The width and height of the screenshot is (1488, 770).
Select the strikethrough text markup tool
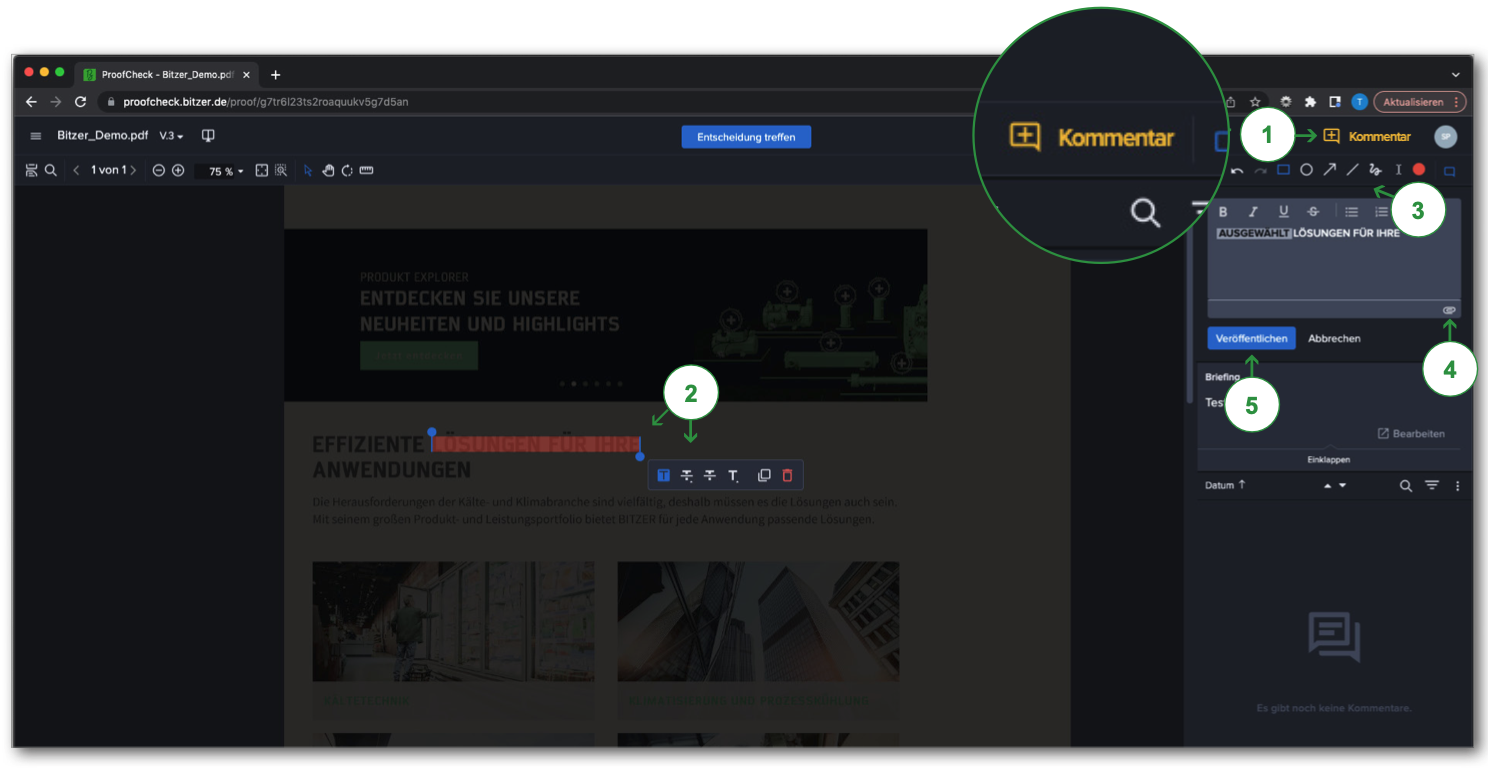tap(710, 475)
